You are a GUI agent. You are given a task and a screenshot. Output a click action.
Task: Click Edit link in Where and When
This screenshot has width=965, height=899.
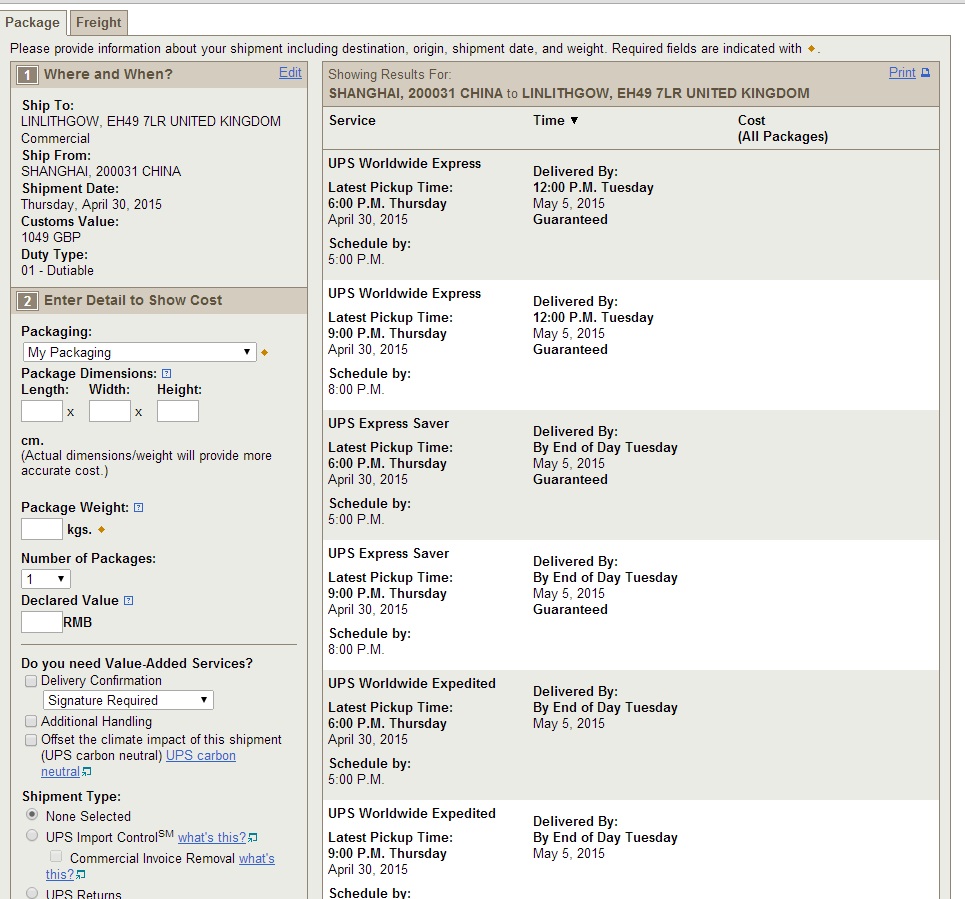pos(290,73)
